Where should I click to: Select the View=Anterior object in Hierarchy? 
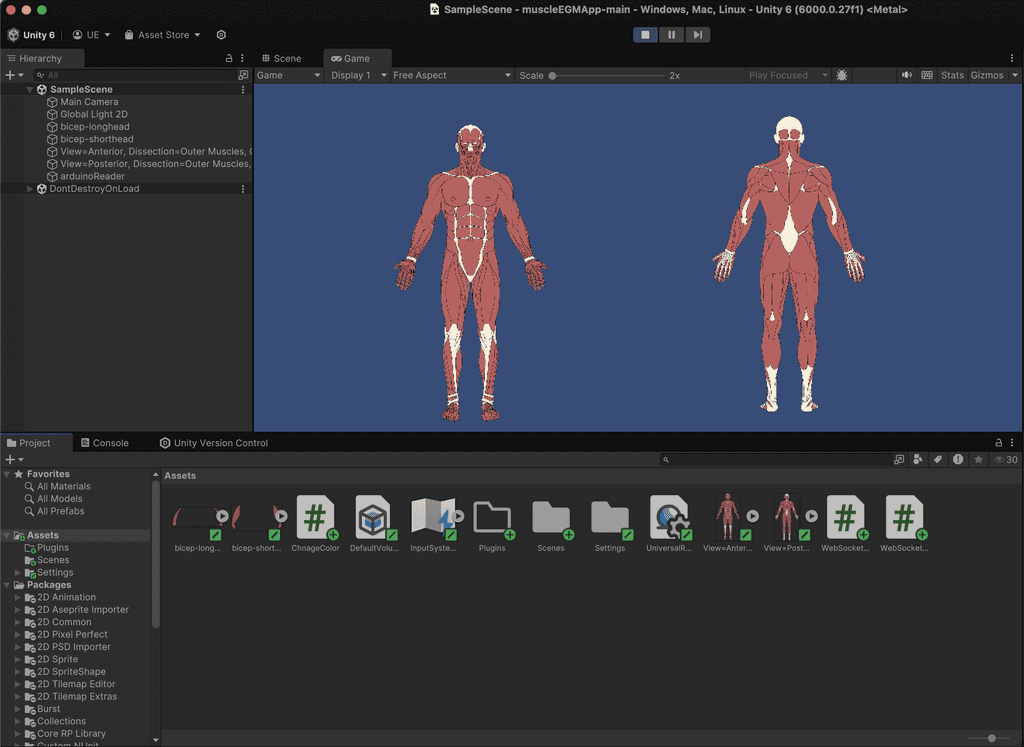click(150, 151)
